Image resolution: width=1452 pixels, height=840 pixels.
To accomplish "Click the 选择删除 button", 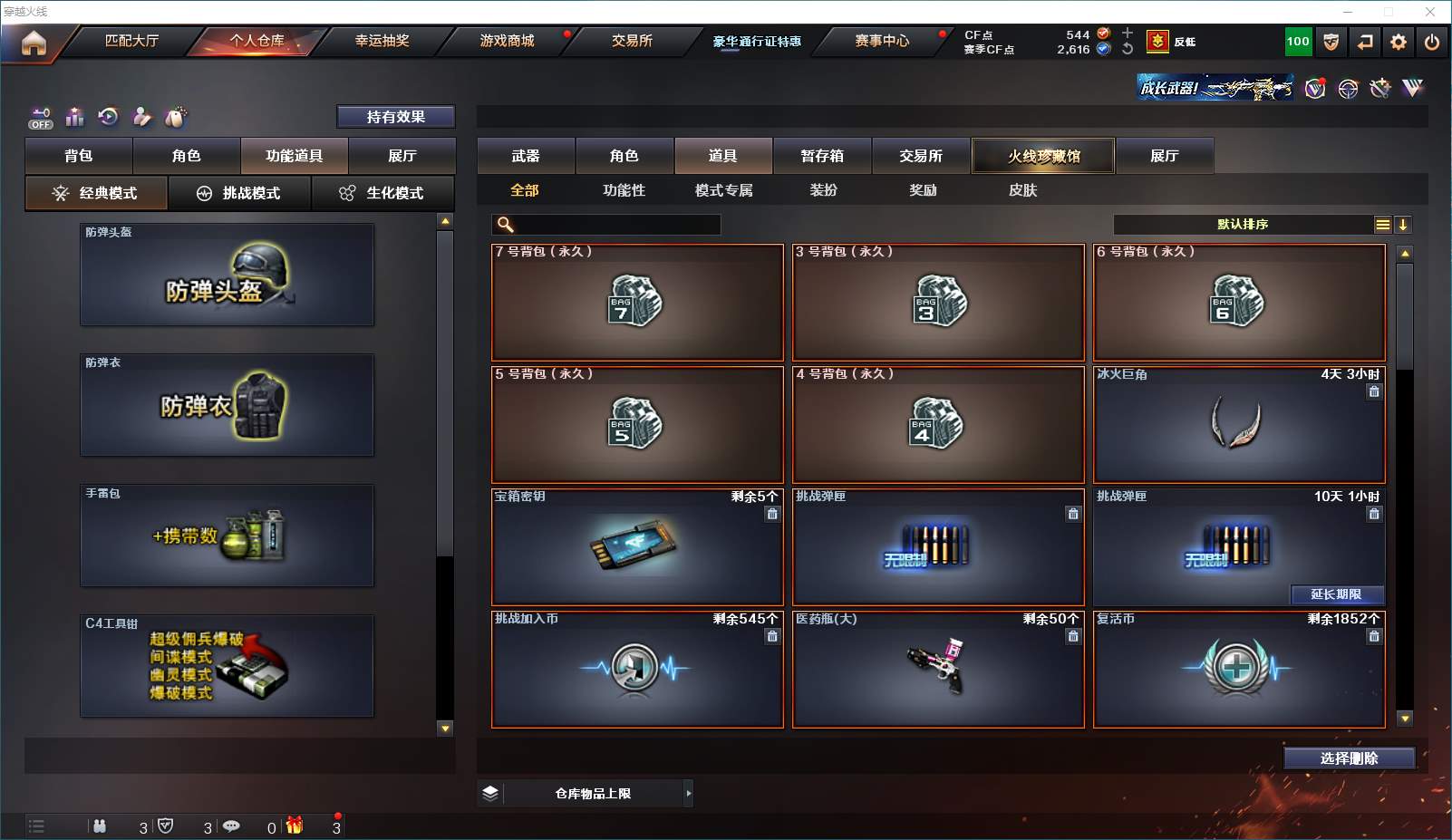I will pos(1350,758).
